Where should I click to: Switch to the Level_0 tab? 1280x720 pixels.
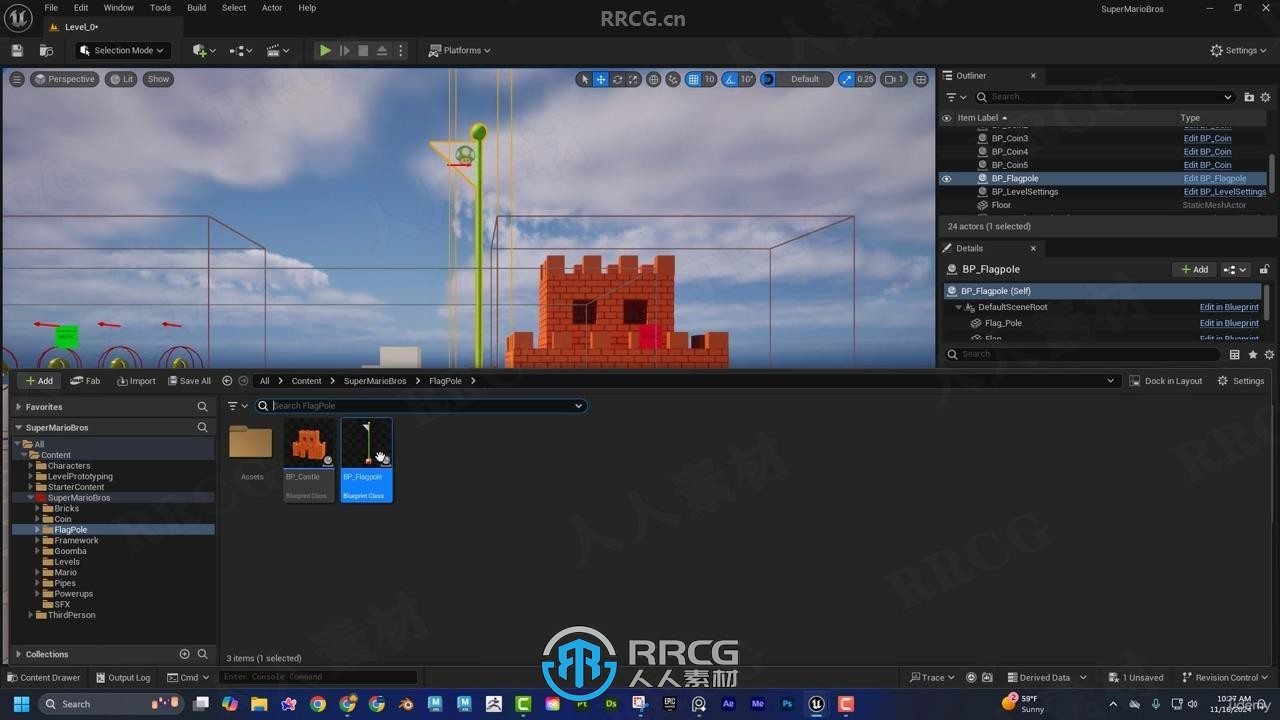coord(80,27)
